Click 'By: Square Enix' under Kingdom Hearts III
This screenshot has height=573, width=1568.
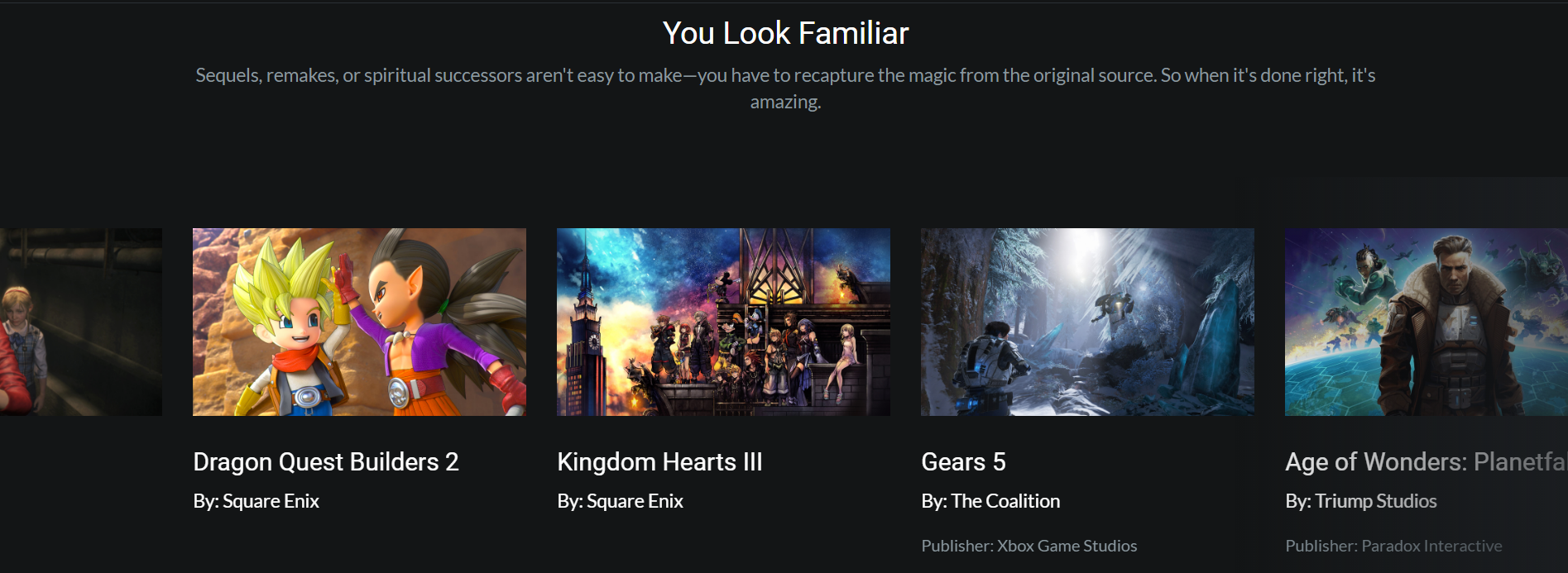(620, 501)
